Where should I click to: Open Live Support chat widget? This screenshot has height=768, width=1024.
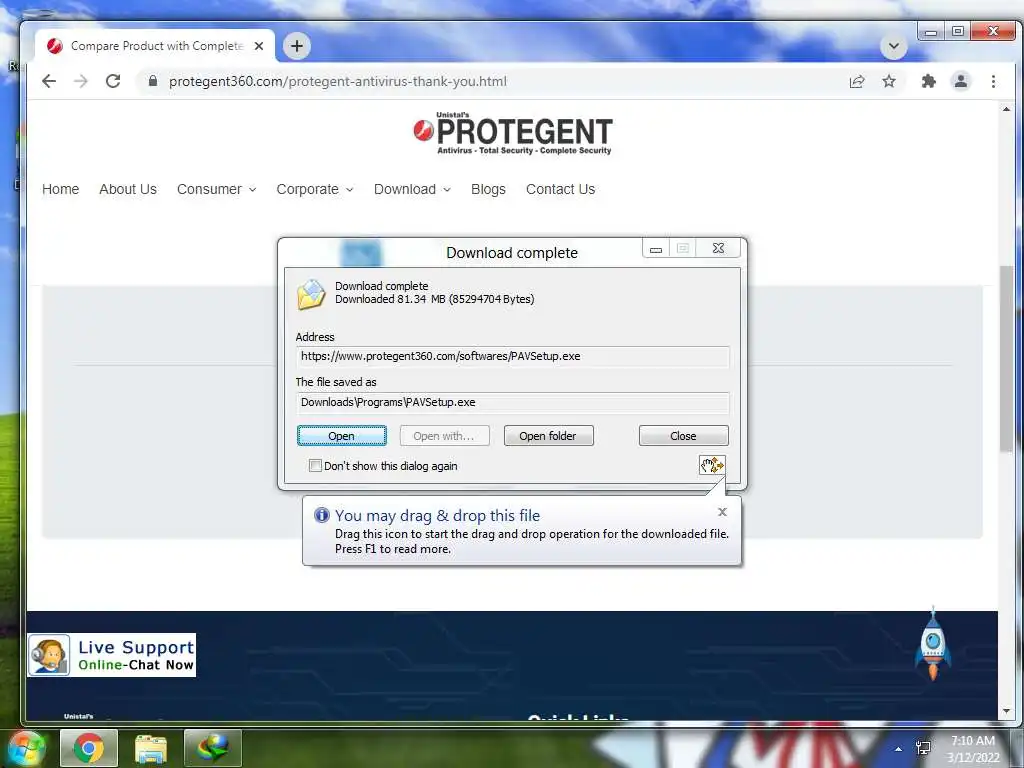click(112, 655)
